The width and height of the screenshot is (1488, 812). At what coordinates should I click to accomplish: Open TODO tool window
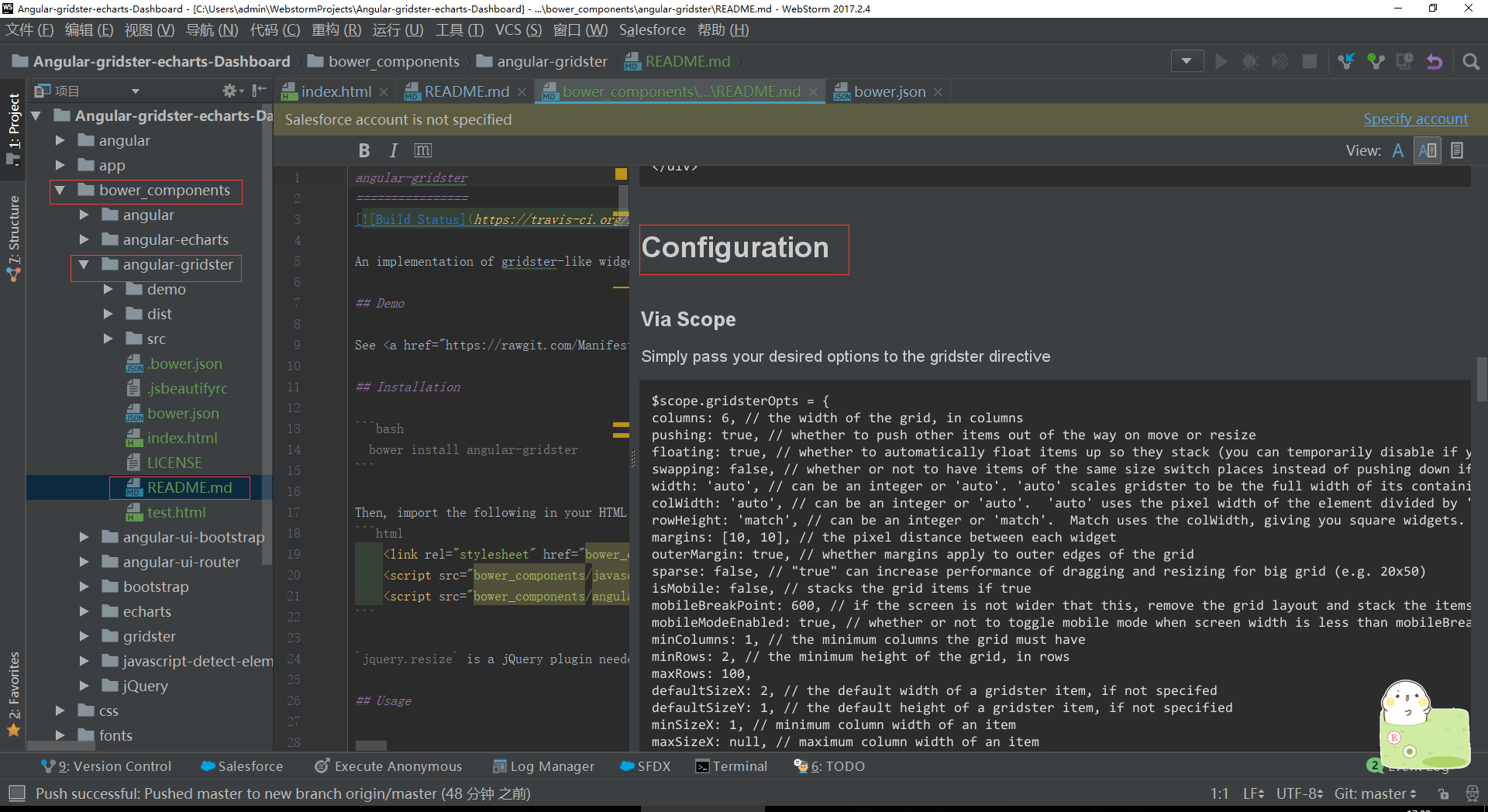pos(829,766)
